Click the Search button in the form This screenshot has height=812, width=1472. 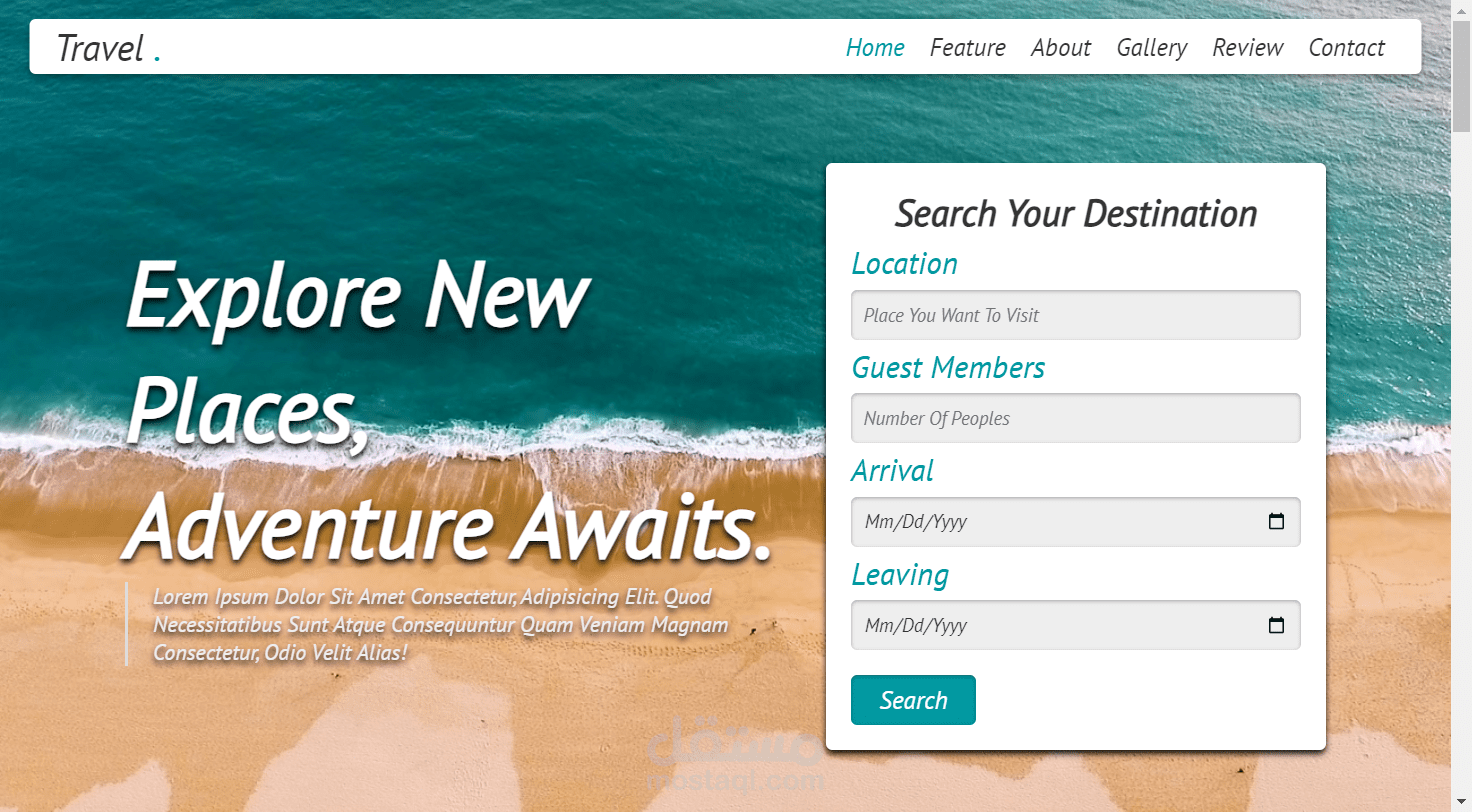[913, 700]
